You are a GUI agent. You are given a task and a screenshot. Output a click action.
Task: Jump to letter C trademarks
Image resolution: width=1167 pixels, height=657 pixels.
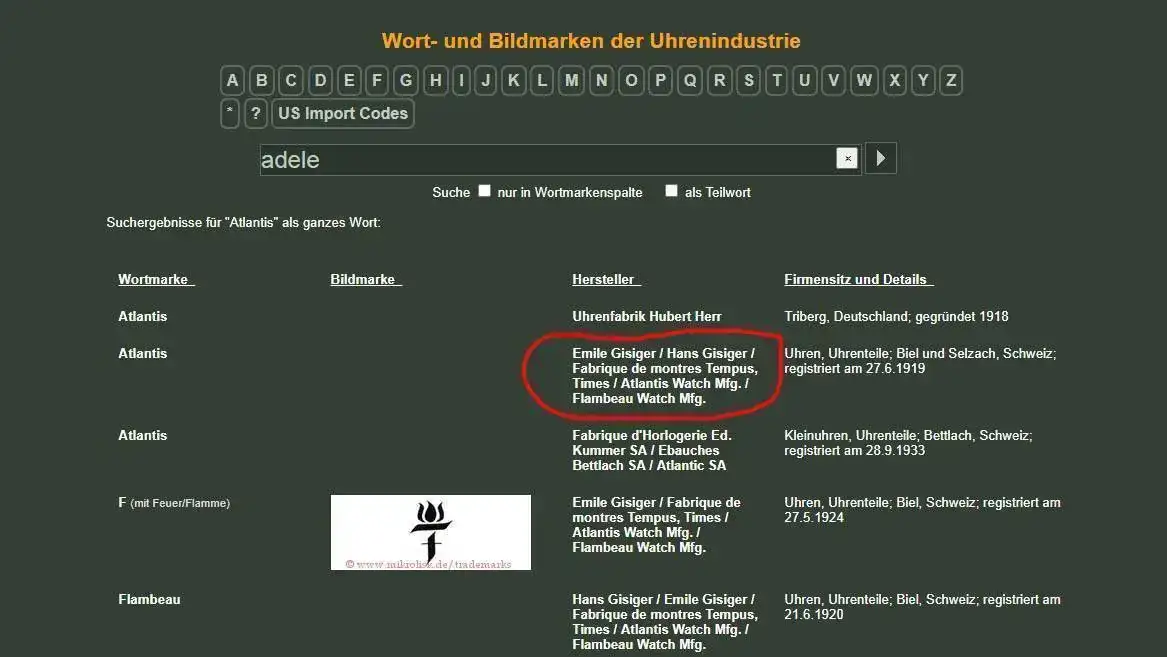click(x=291, y=80)
